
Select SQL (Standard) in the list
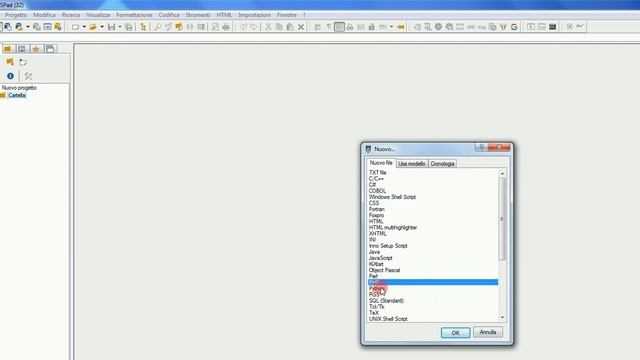click(386, 300)
